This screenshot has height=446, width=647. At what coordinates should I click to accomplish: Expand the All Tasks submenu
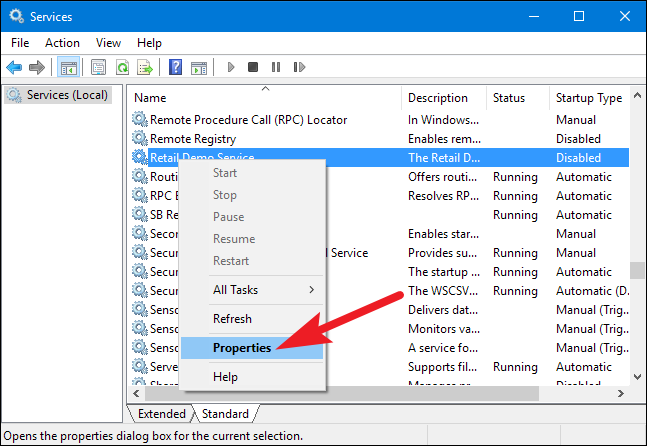coord(252,290)
